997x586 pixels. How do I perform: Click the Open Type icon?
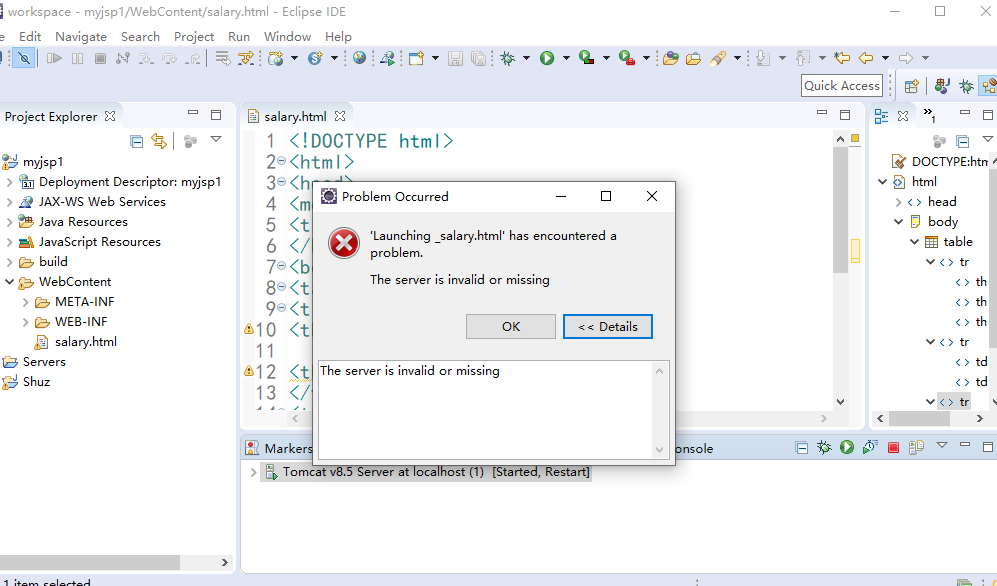[x=670, y=58]
